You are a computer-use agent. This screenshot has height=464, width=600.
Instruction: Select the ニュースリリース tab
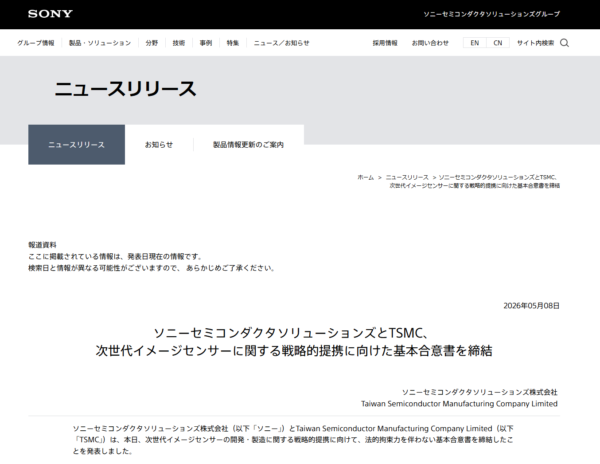(77, 145)
